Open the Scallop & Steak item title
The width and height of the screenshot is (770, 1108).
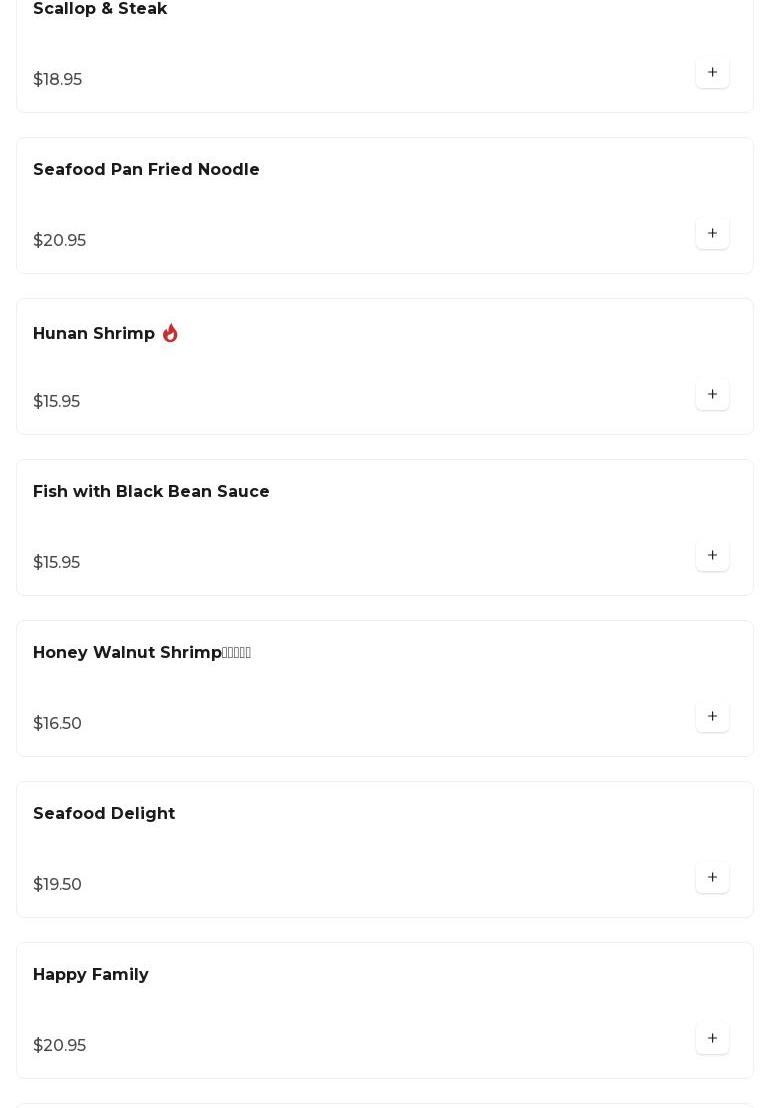100,9
